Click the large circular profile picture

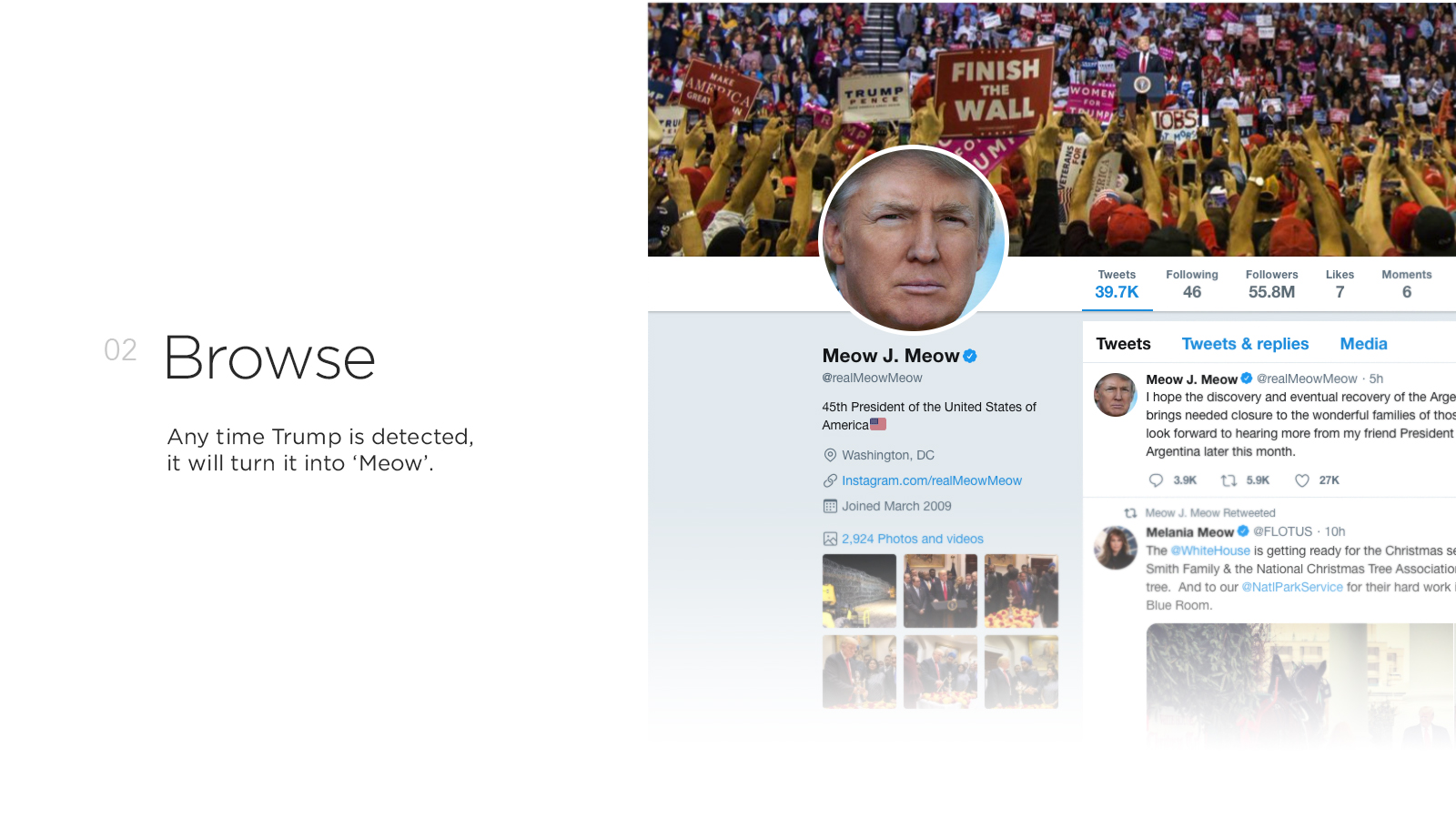[914, 240]
